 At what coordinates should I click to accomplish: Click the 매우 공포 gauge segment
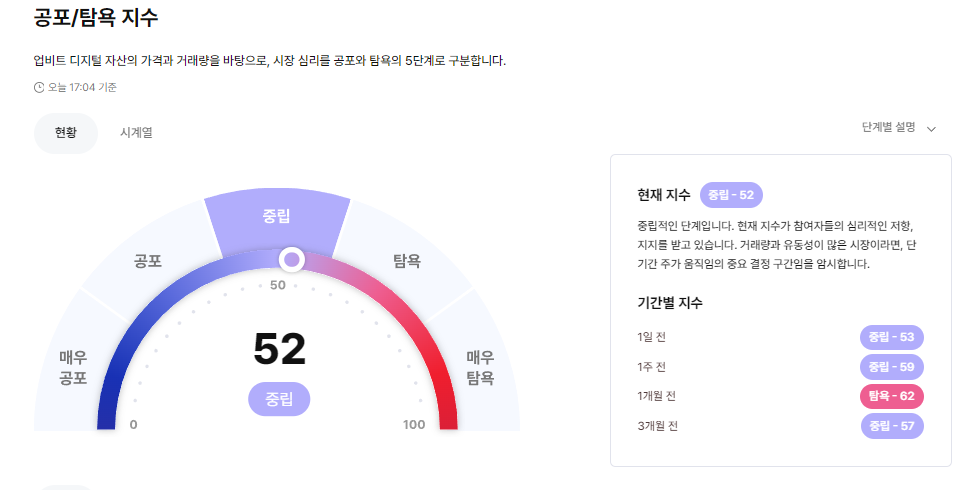click(x=73, y=368)
